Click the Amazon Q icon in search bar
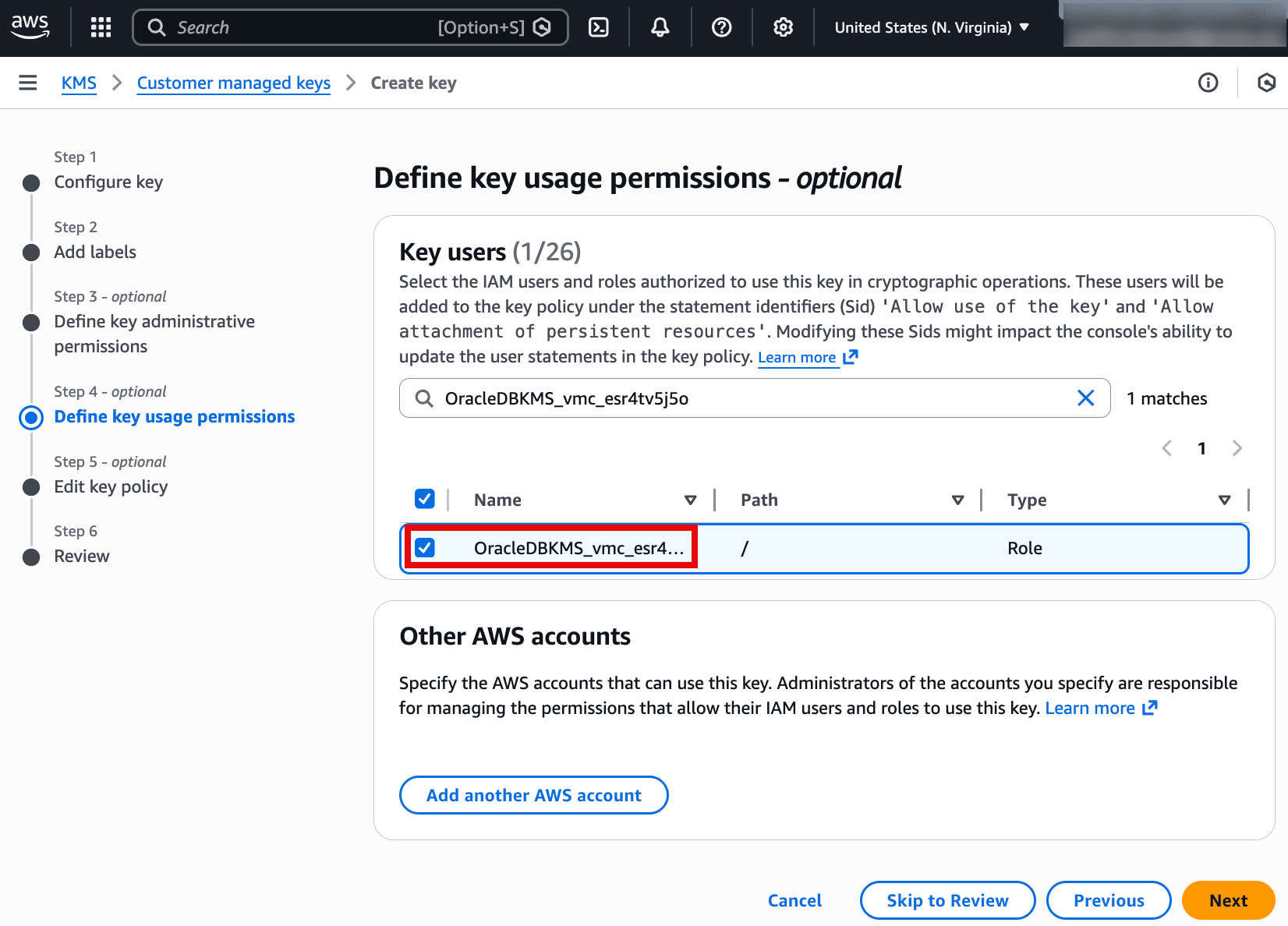This screenshot has height=926, width=1288. 542,27
